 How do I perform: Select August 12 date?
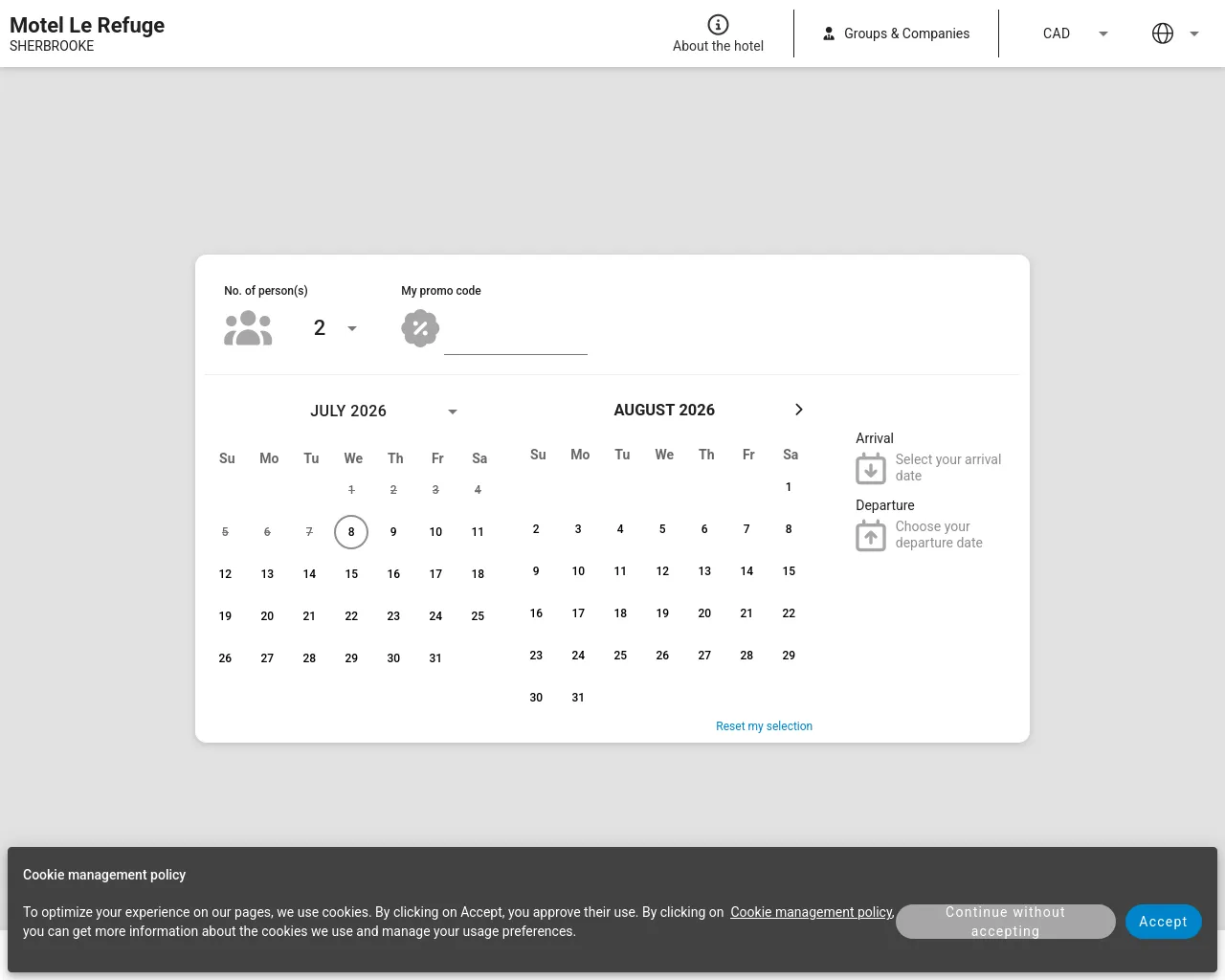(662, 571)
